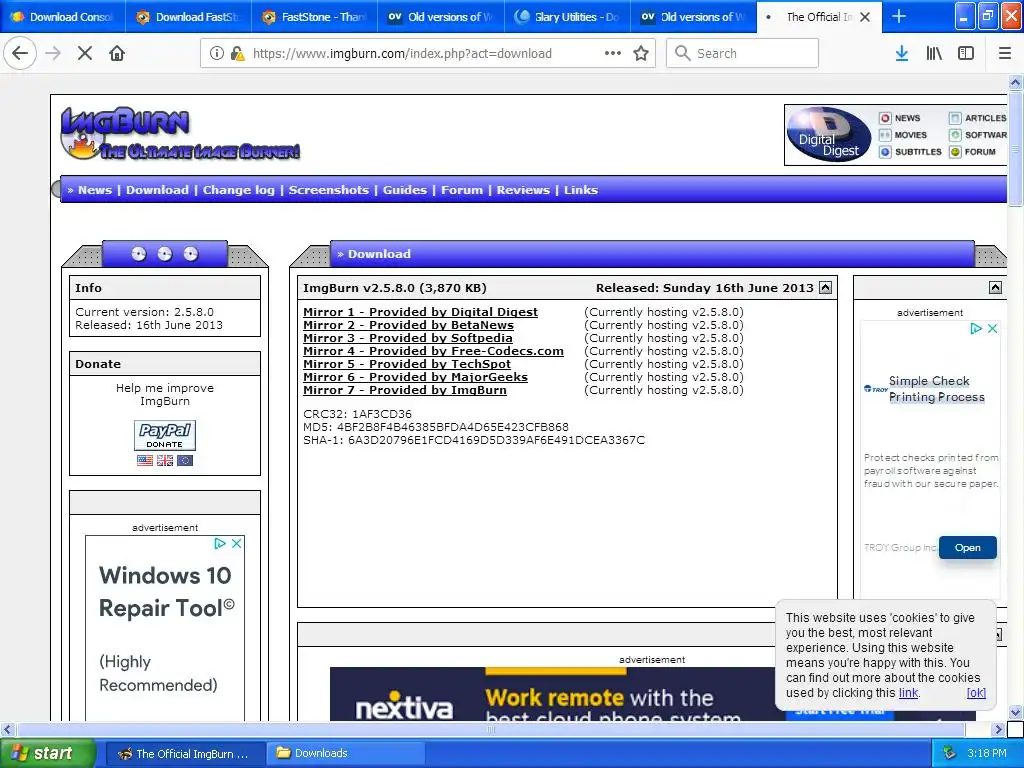Open the Change log menu item
Viewport: 1024px width, 768px height.
tap(238, 190)
